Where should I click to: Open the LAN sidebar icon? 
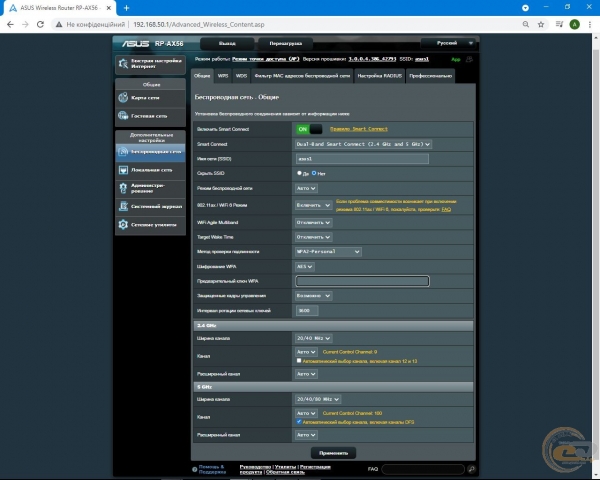point(123,170)
